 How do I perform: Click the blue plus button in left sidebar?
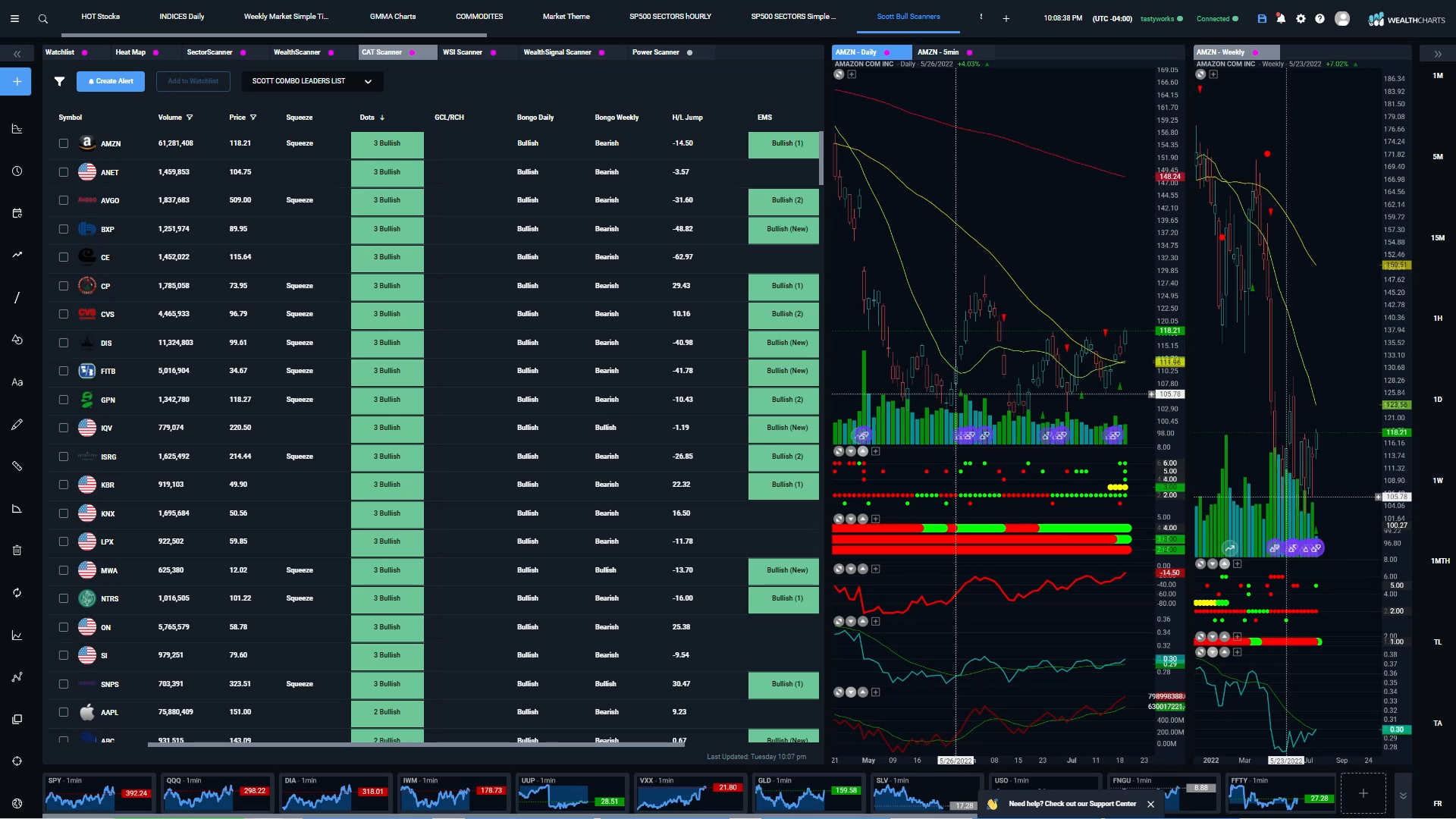click(16, 81)
